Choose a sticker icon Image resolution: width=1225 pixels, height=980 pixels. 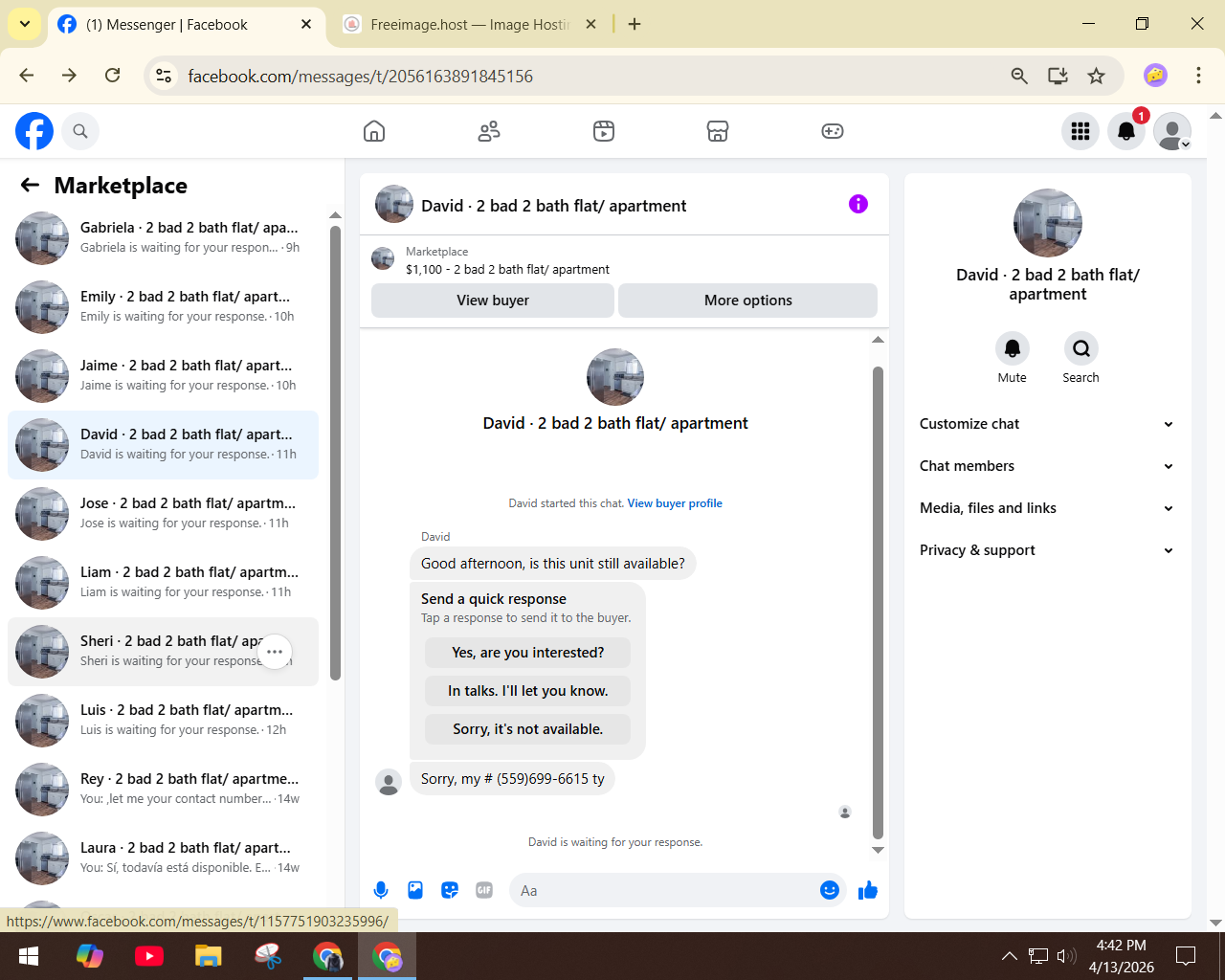[450, 890]
